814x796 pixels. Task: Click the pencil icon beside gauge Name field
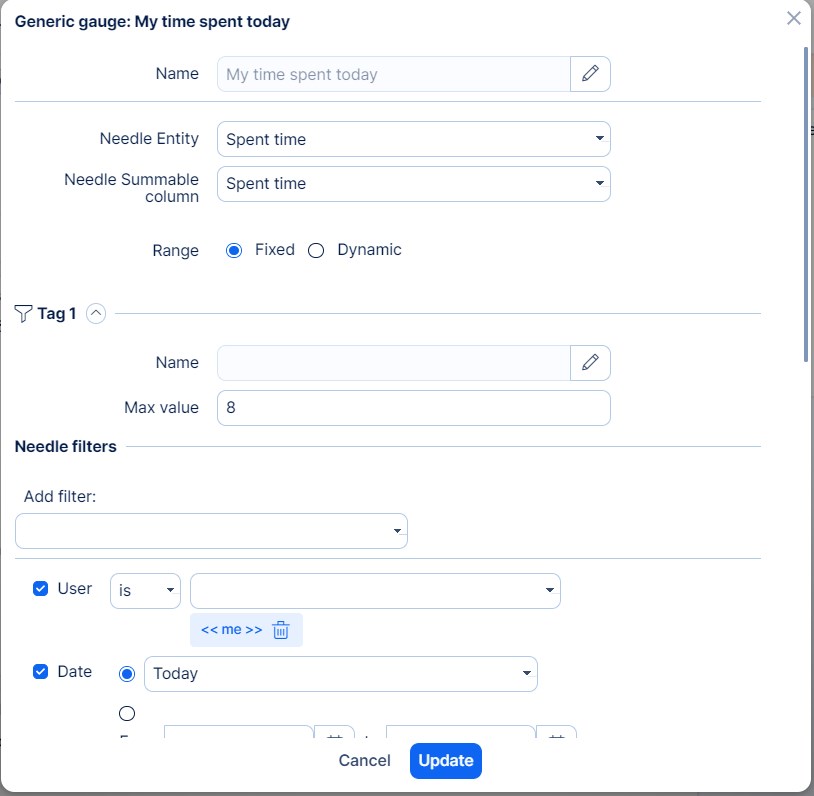(590, 74)
